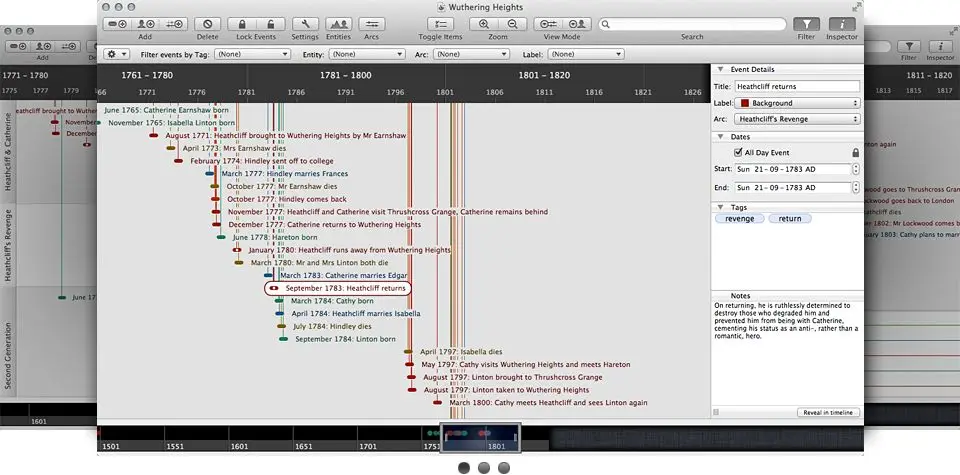Collapse the Dates section triangle
The image size is (960, 475).
(720, 137)
